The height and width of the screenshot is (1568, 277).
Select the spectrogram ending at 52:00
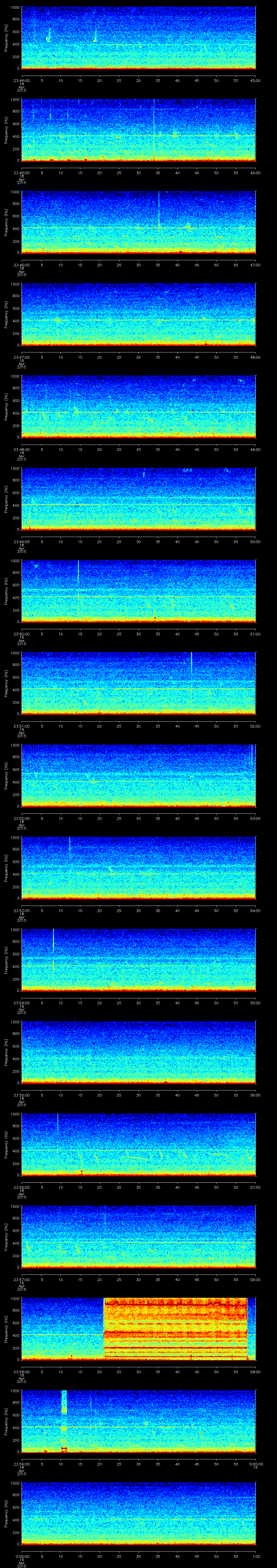[x=138, y=683]
